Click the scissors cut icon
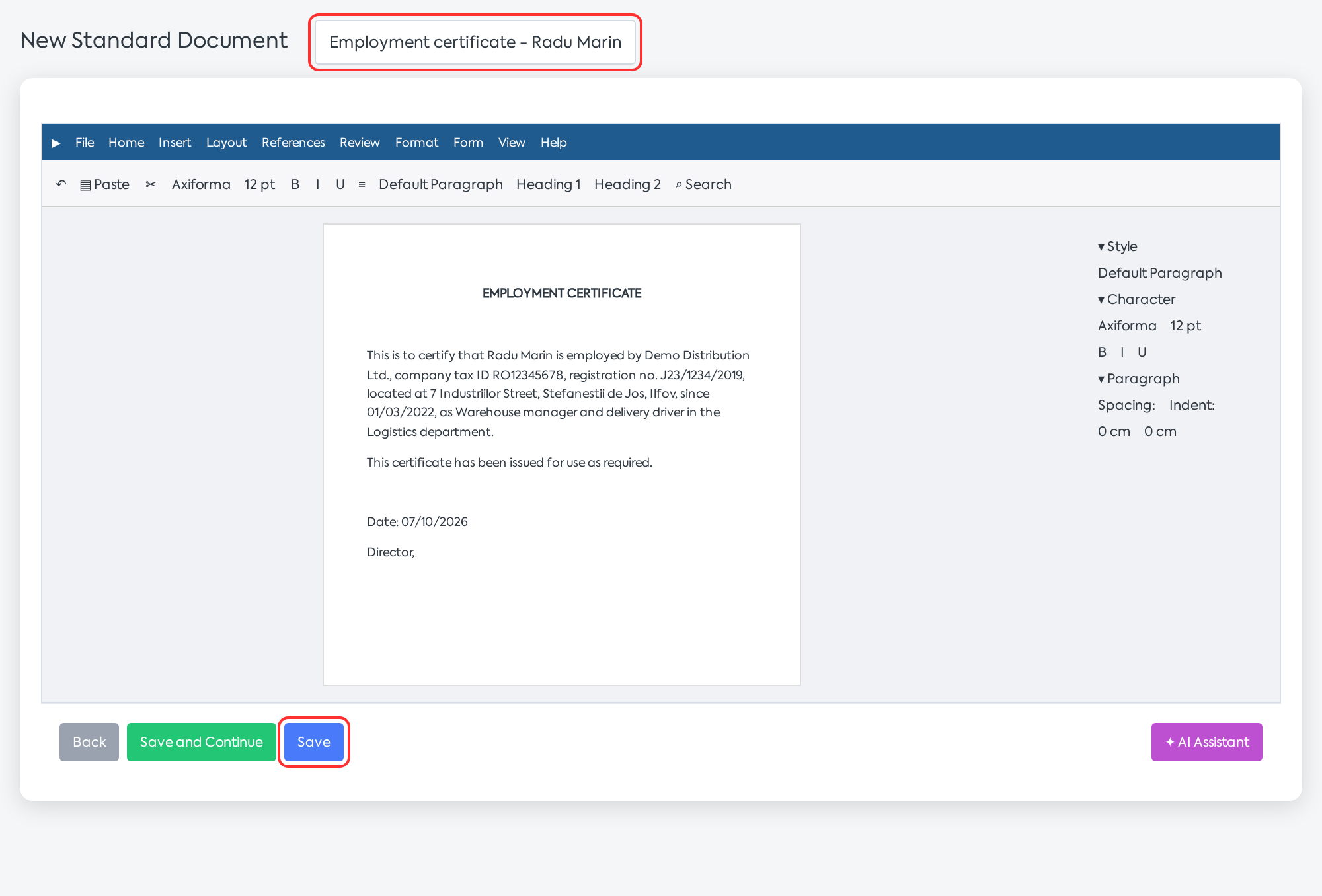 151,184
